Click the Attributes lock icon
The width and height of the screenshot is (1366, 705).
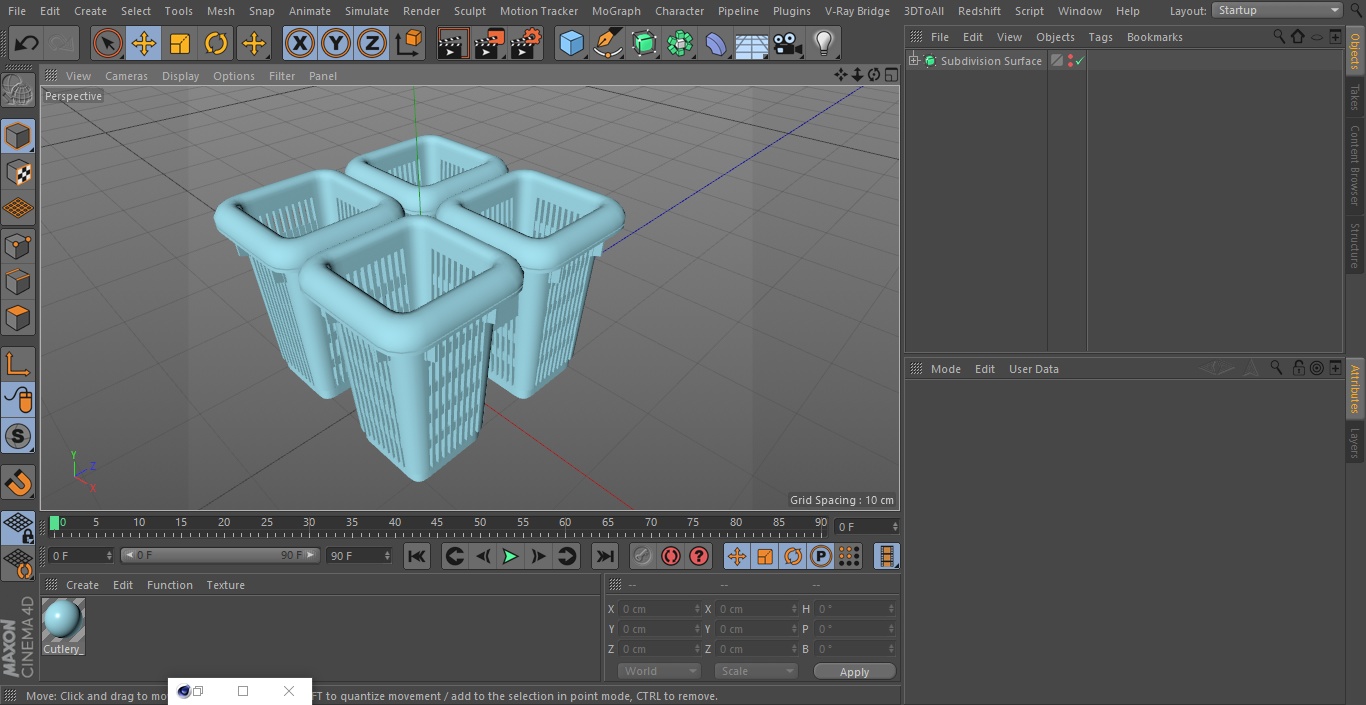(x=1298, y=368)
